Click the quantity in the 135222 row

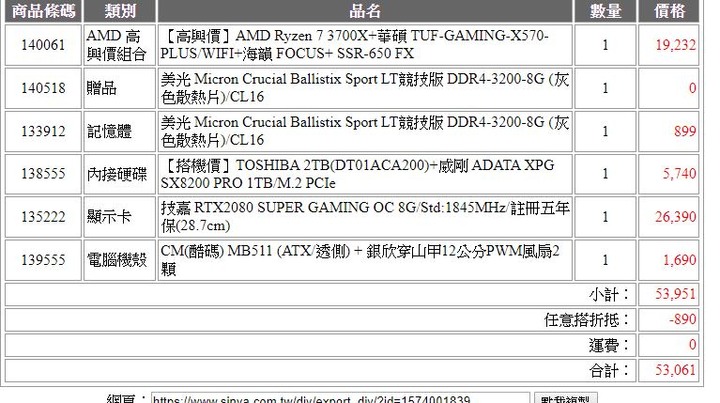605,217
